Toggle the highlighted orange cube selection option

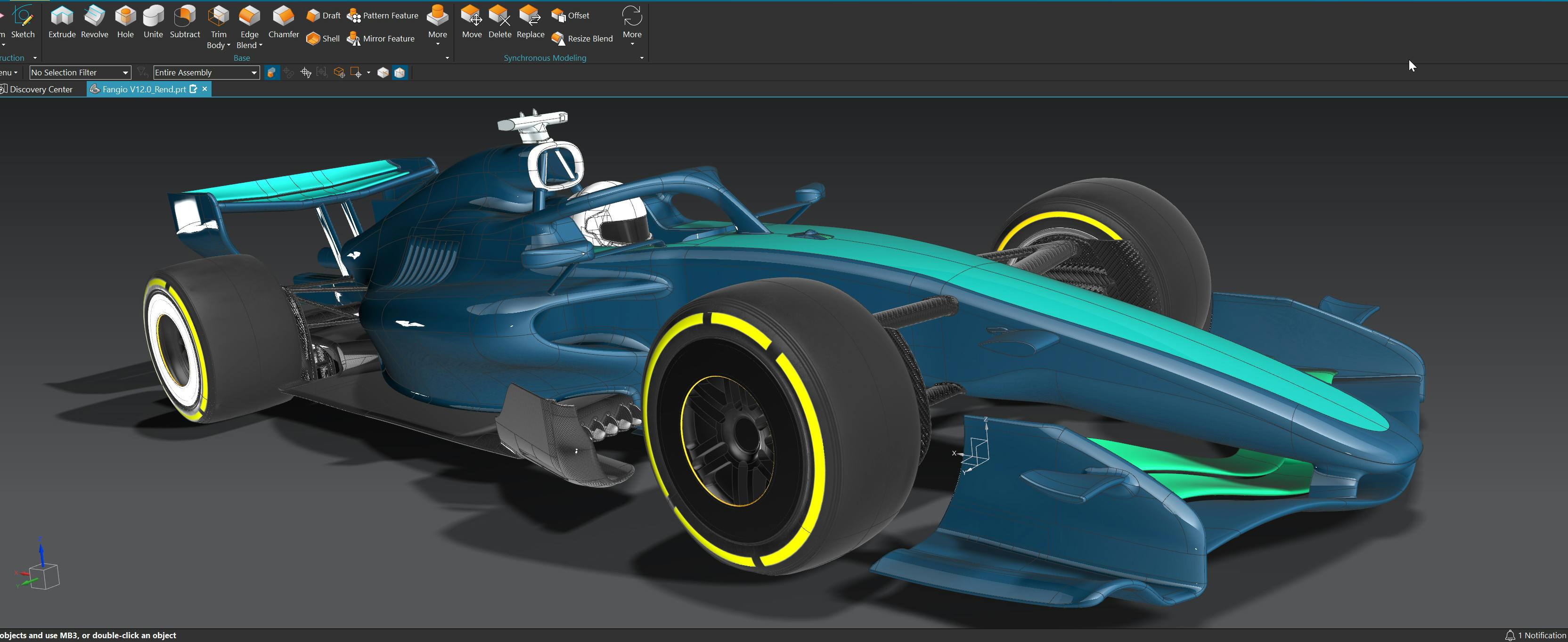tap(271, 73)
